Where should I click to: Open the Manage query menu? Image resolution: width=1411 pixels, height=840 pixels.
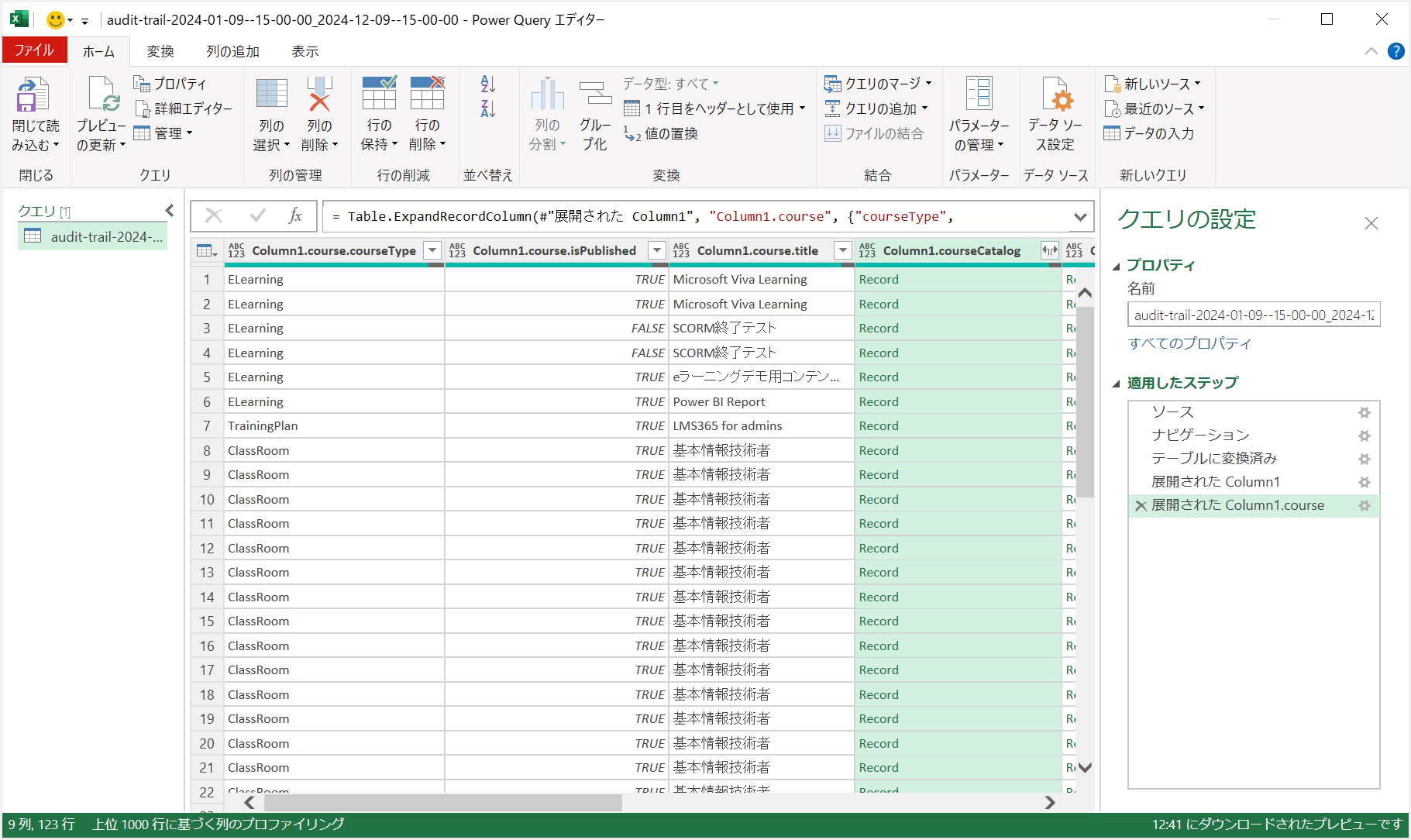[163, 133]
